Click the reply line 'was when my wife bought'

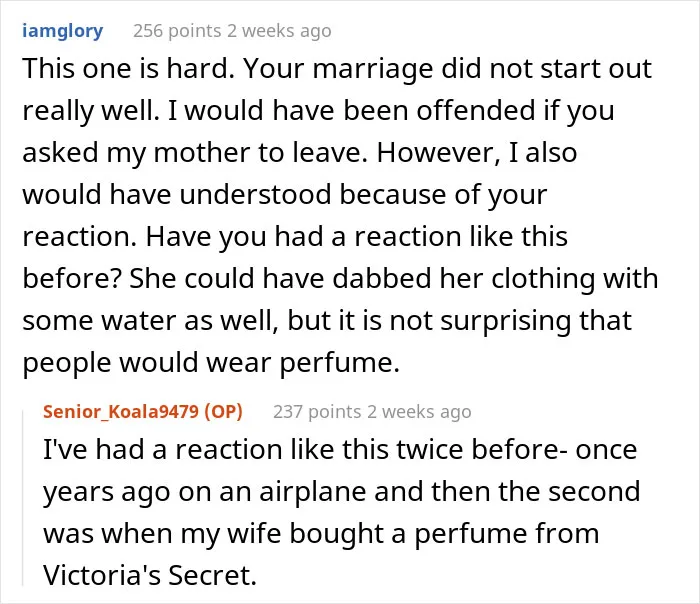click(321, 534)
